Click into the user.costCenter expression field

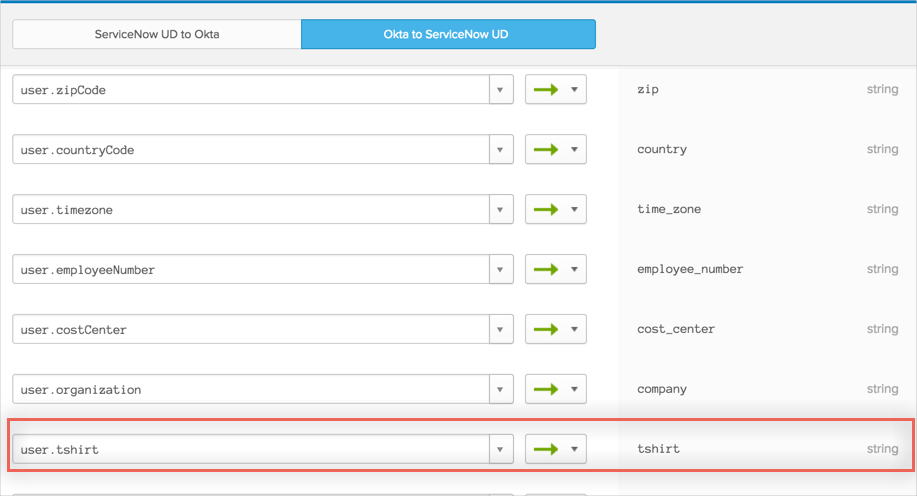pos(250,329)
